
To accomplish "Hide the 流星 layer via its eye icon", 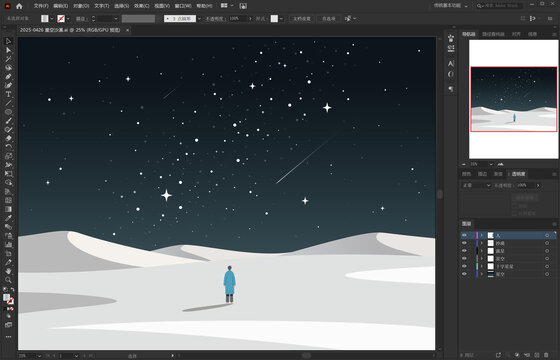I will click(464, 251).
